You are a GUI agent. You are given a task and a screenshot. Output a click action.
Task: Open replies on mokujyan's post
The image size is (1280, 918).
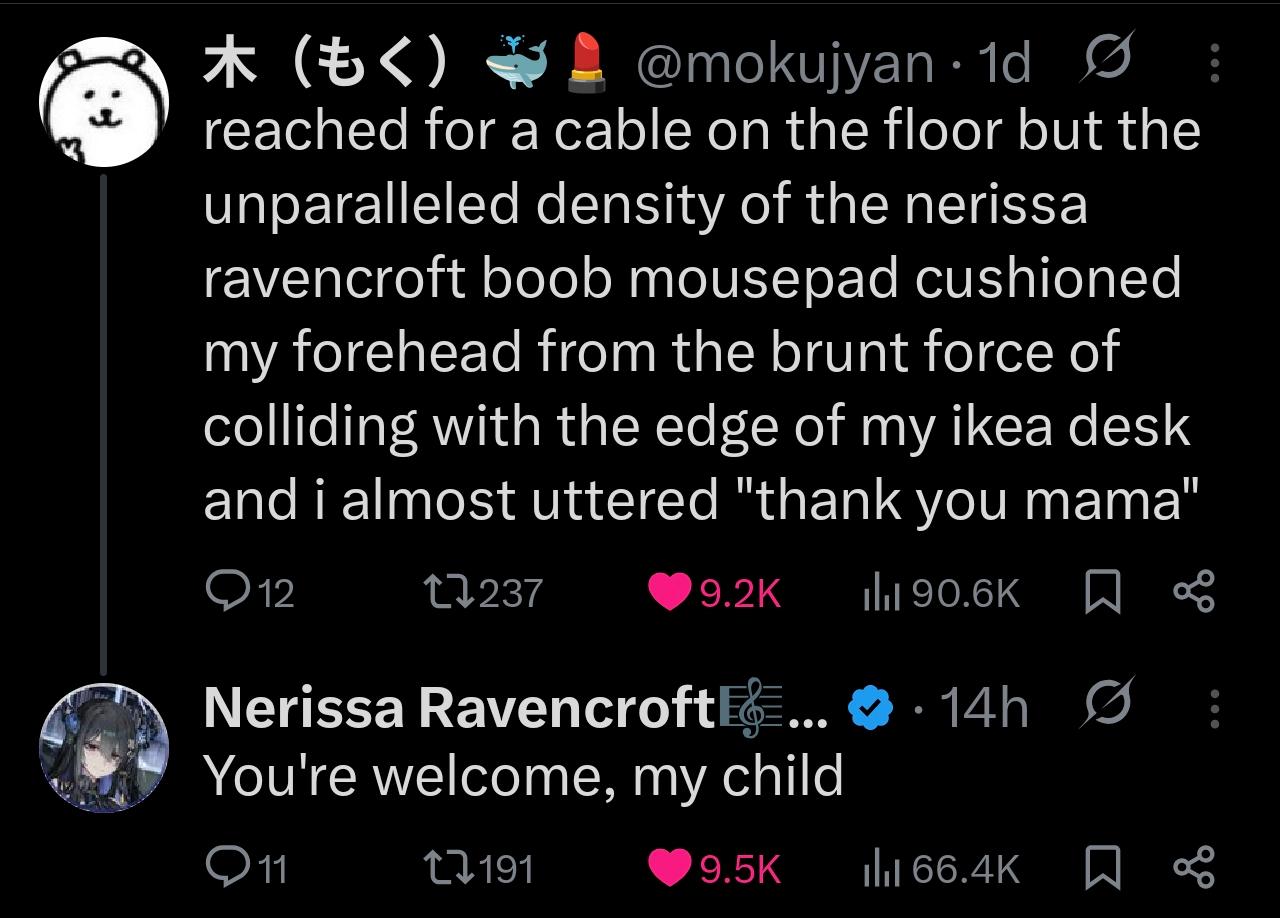[x=250, y=593]
